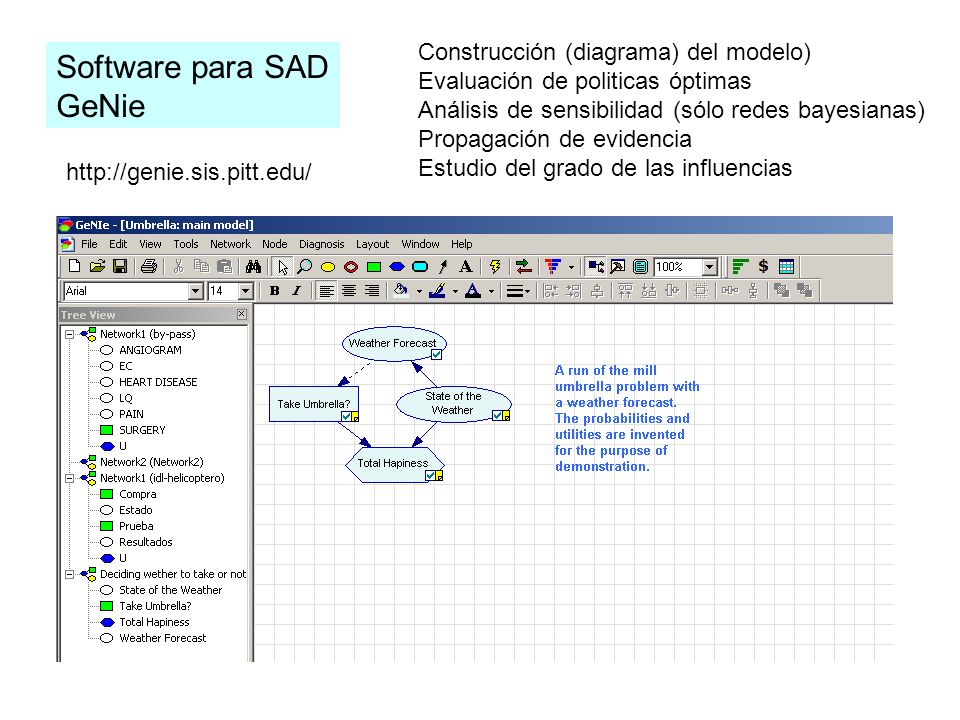Open the line color dropdown arrow

[x=455, y=291]
